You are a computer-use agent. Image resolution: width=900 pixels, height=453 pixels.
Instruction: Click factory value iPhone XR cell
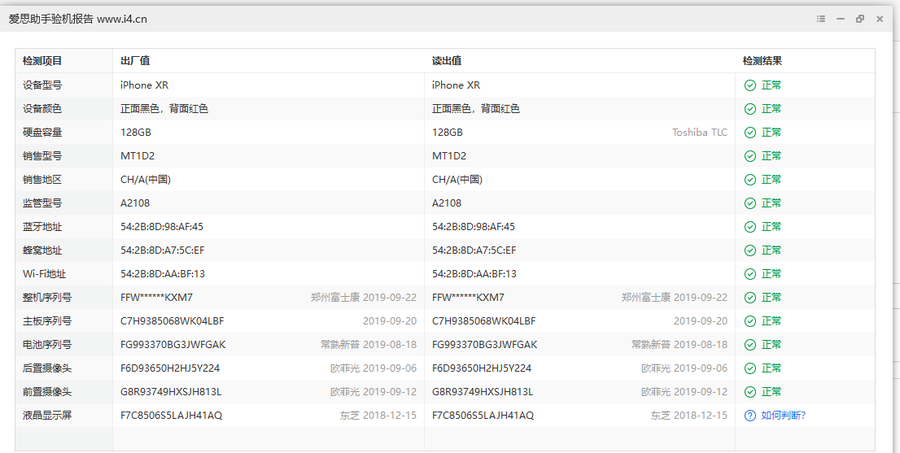click(144, 85)
